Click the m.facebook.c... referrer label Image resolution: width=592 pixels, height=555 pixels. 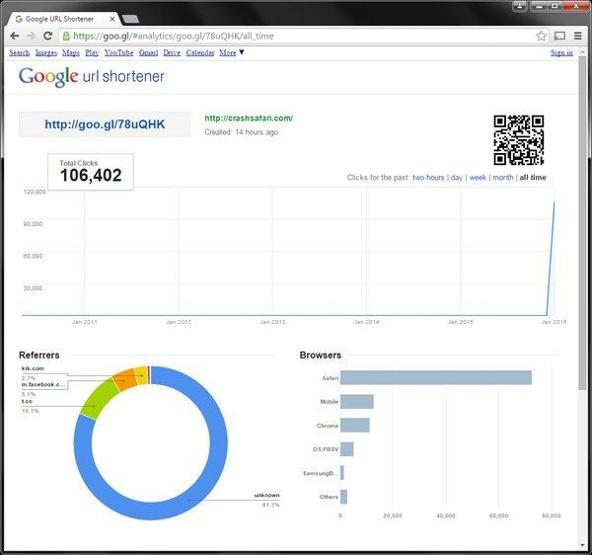tap(43, 384)
